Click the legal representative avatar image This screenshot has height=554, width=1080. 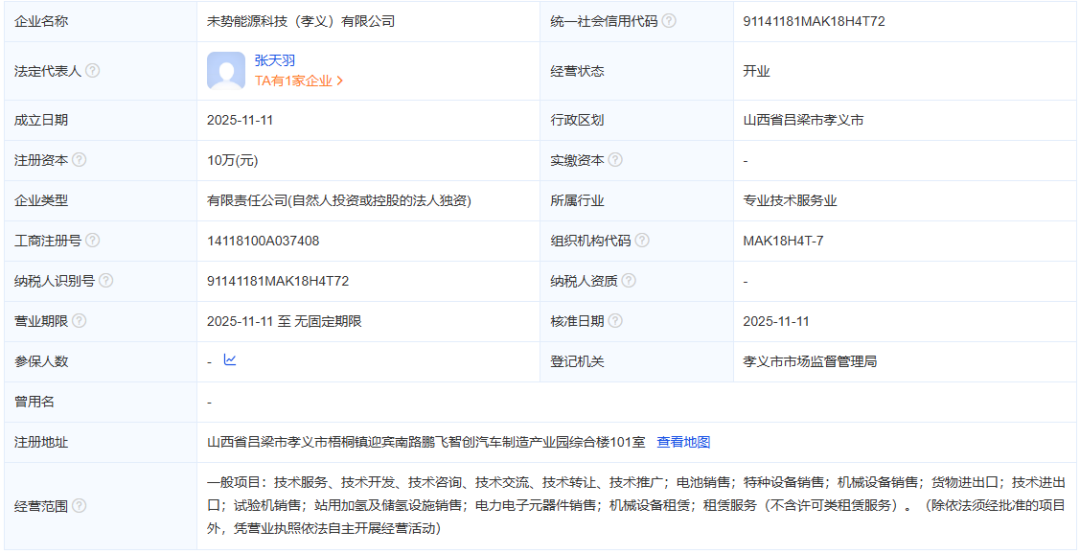click(x=226, y=71)
